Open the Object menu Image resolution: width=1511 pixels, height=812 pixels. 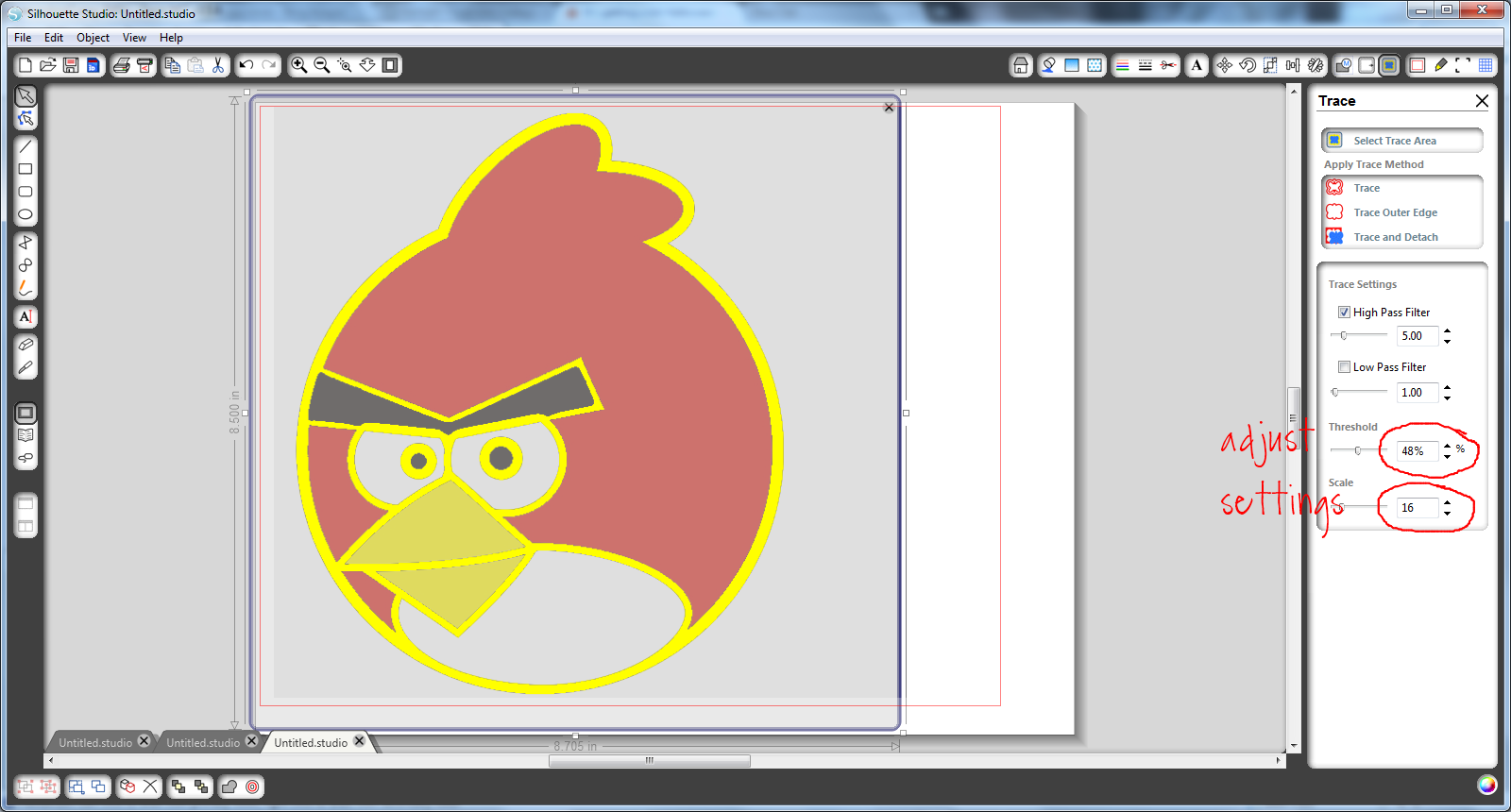click(93, 38)
